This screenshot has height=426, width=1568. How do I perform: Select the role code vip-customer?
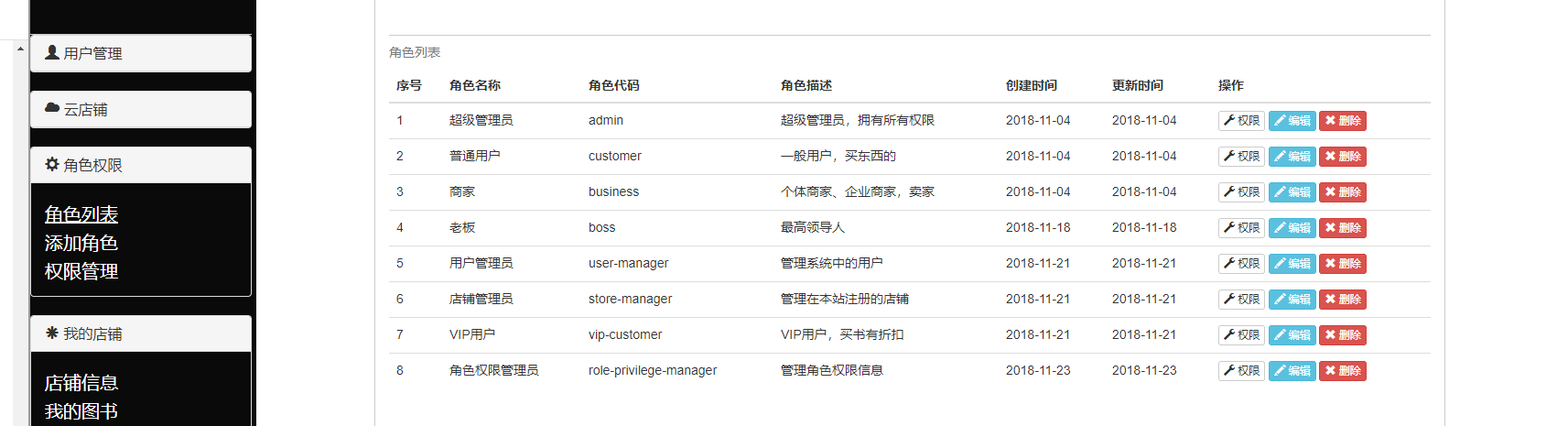tap(625, 334)
